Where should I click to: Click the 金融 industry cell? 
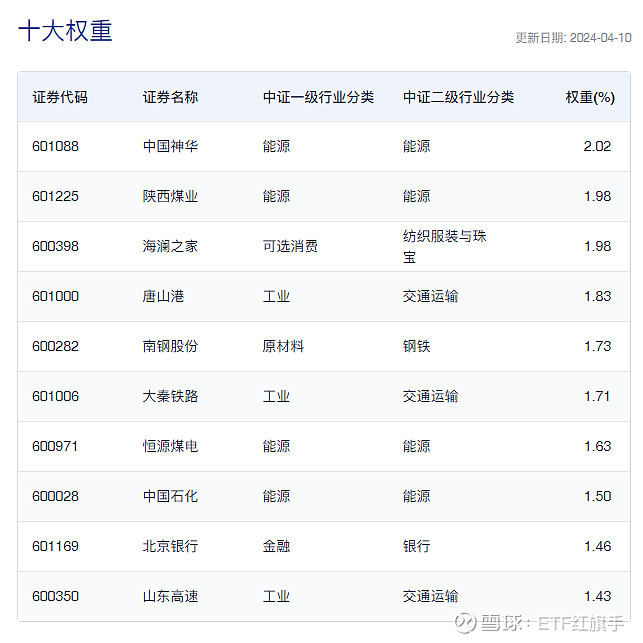tap(276, 547)
